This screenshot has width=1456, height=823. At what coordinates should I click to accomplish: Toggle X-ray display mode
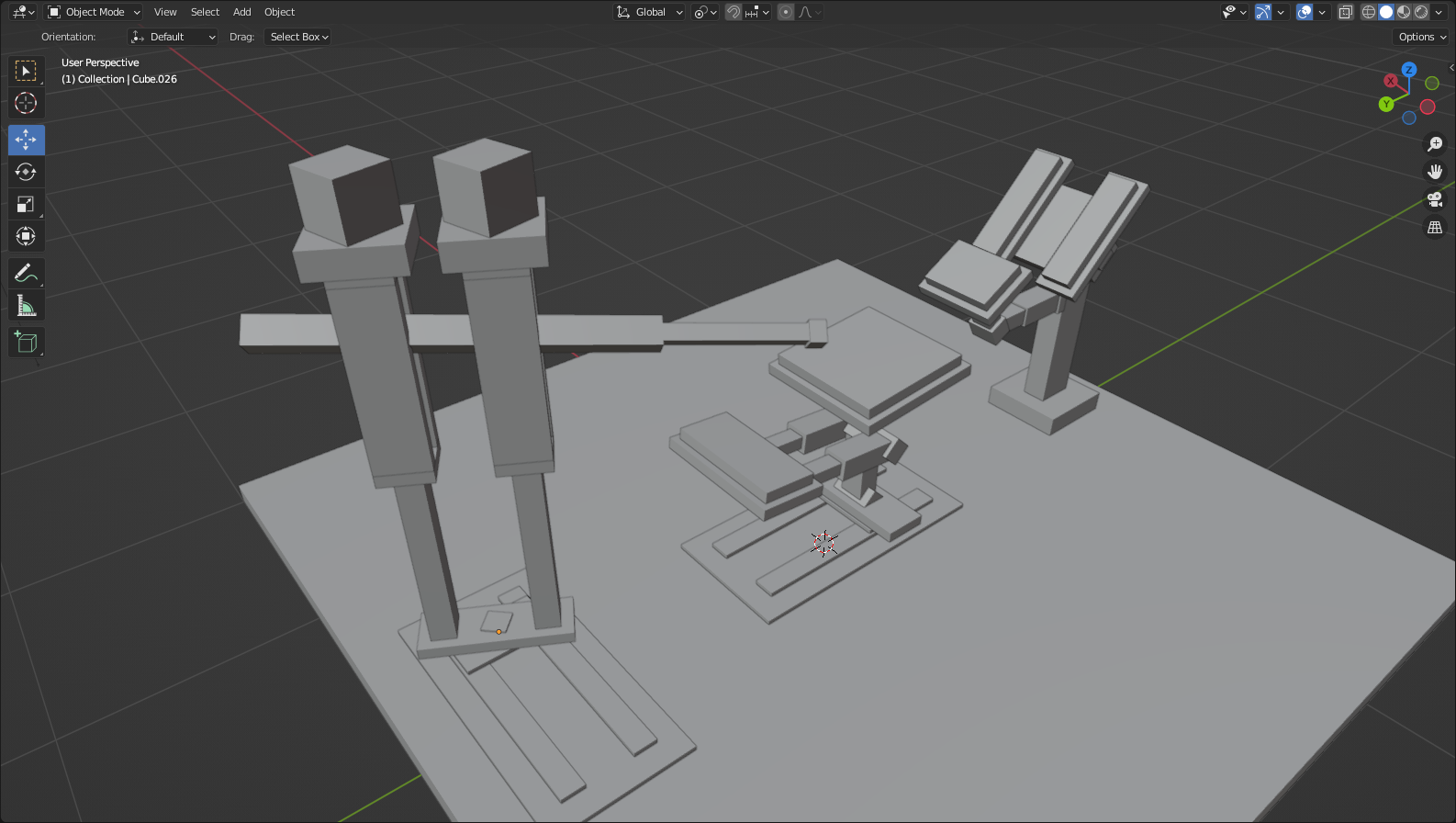point(1346,12)
